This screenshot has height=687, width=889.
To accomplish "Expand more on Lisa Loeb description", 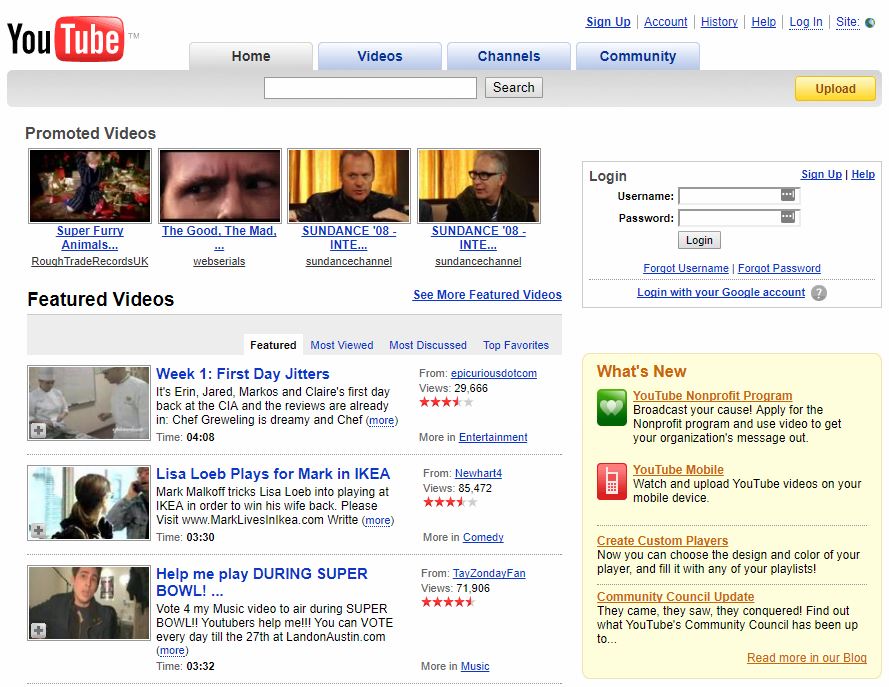I will (x=378, y=520).
